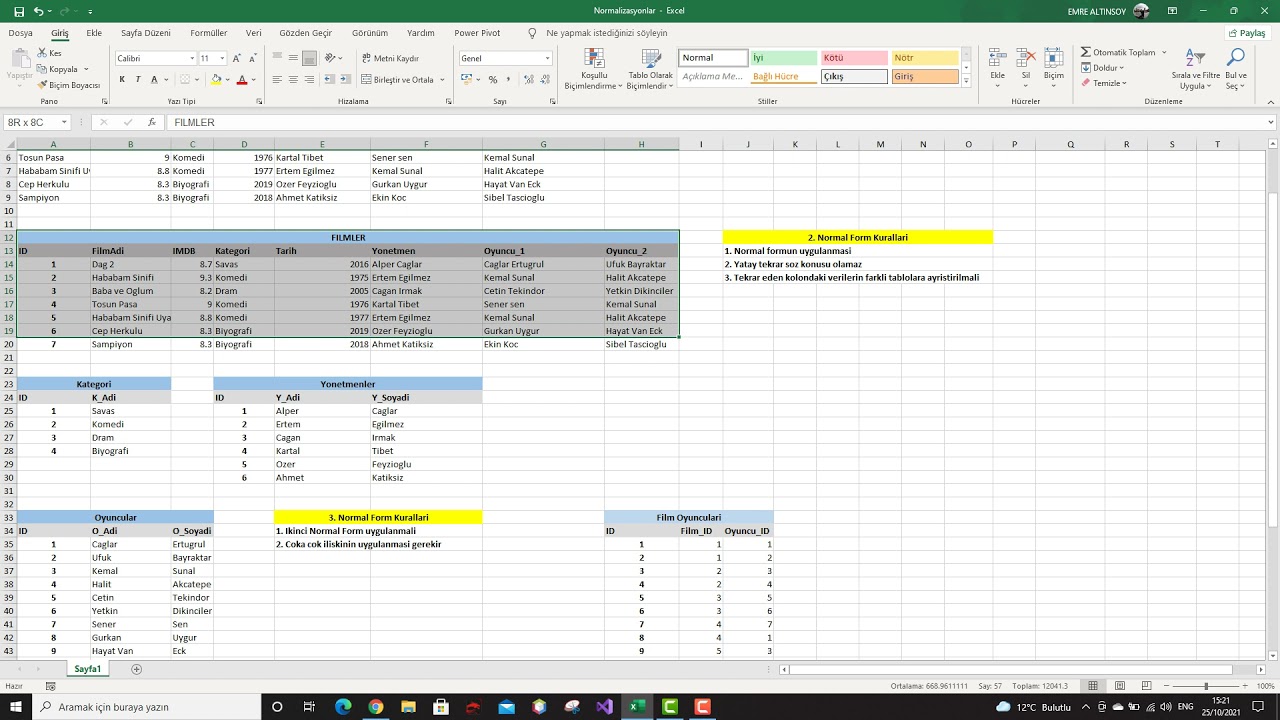Click the Kes (cut) scissors icon
Viewport: 1280px width, 720px height.
[42, 53]
